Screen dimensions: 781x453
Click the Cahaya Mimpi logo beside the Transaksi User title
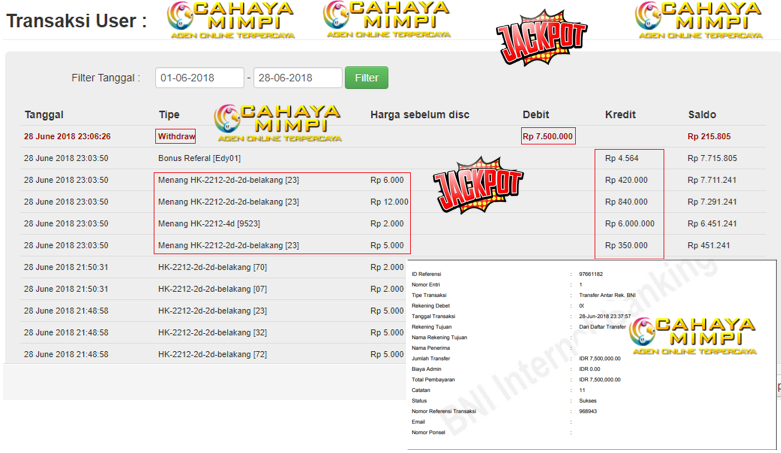click(230, 20)
